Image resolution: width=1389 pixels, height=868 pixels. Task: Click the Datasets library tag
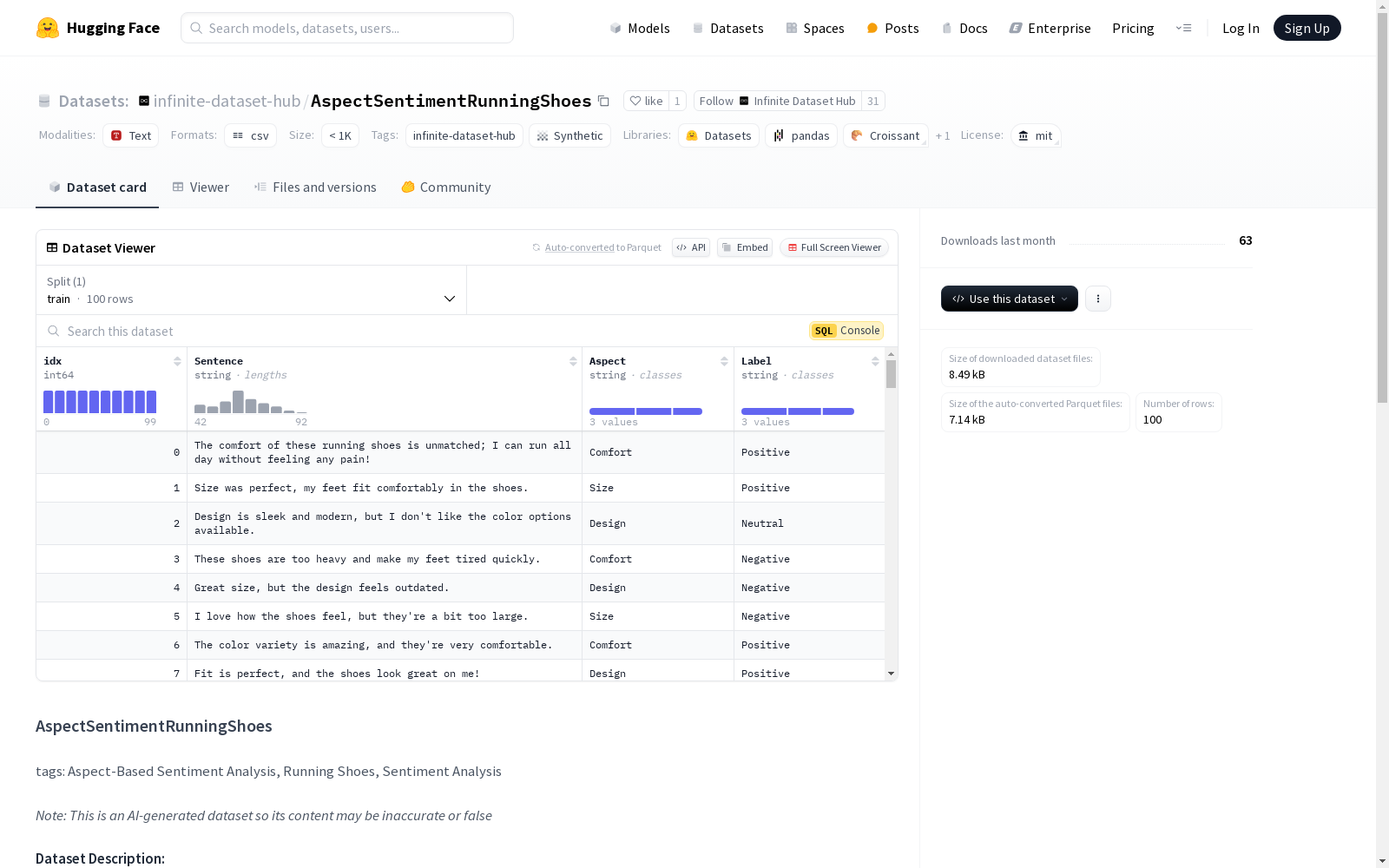tap(719, 135)
